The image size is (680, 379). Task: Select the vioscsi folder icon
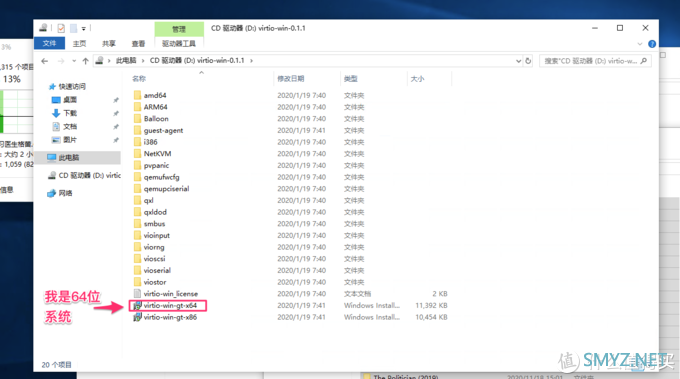click(137, 259)
